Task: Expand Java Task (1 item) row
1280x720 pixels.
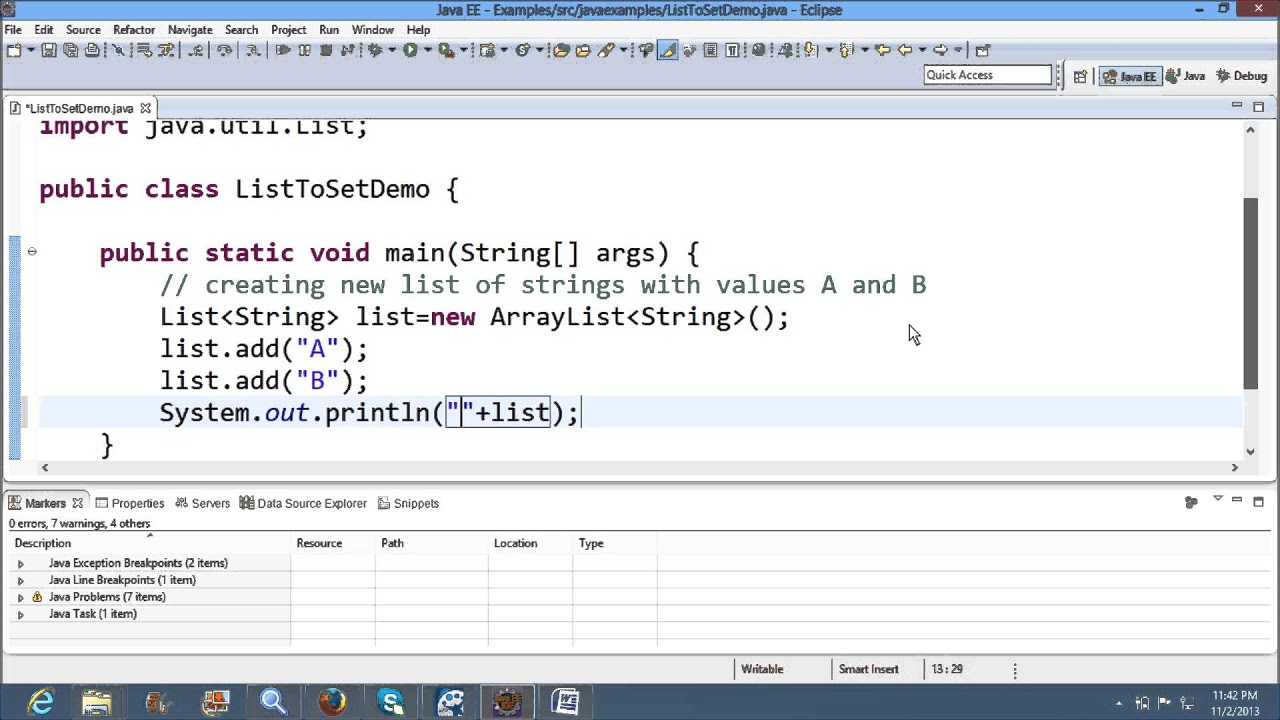Action: (x=20, y=615)
